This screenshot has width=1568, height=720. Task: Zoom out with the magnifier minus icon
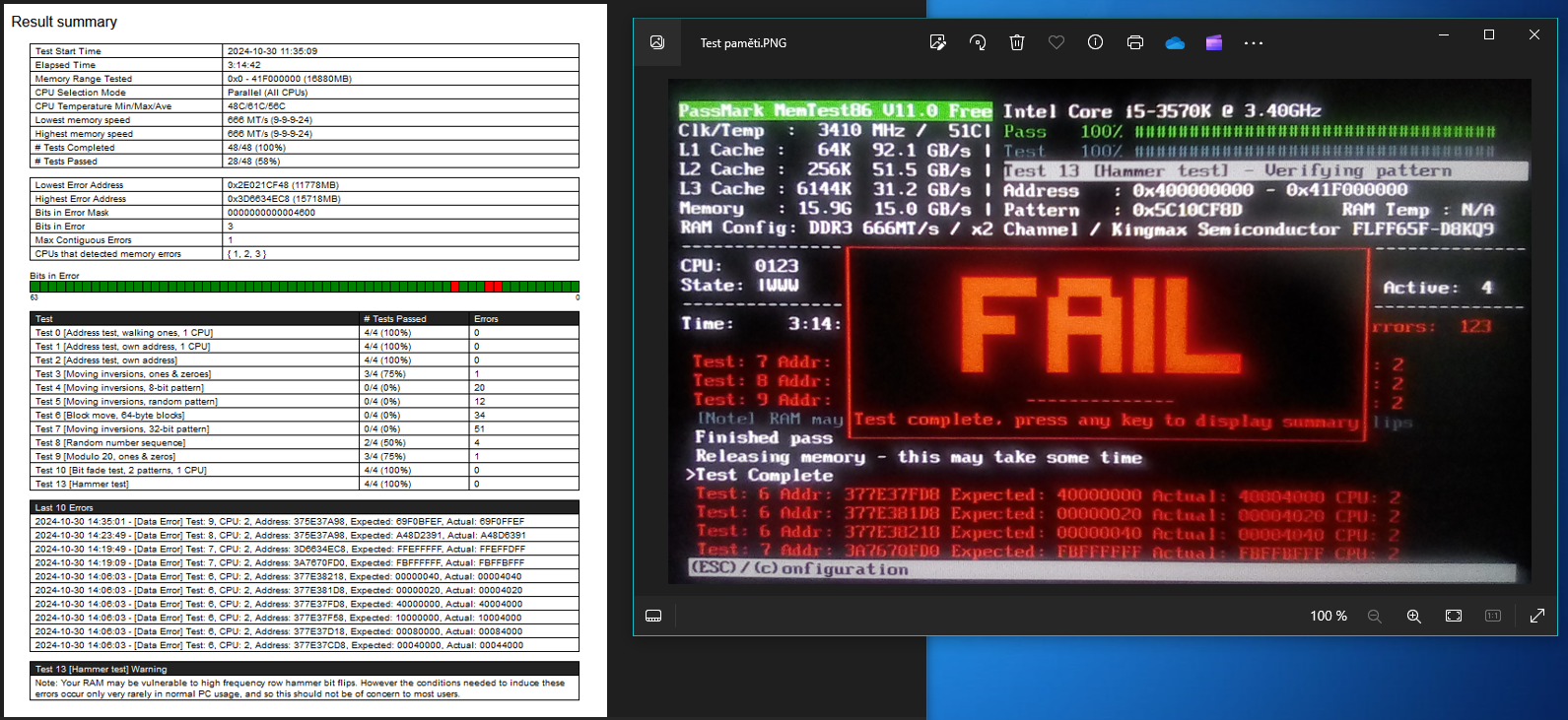(1374, 616)
